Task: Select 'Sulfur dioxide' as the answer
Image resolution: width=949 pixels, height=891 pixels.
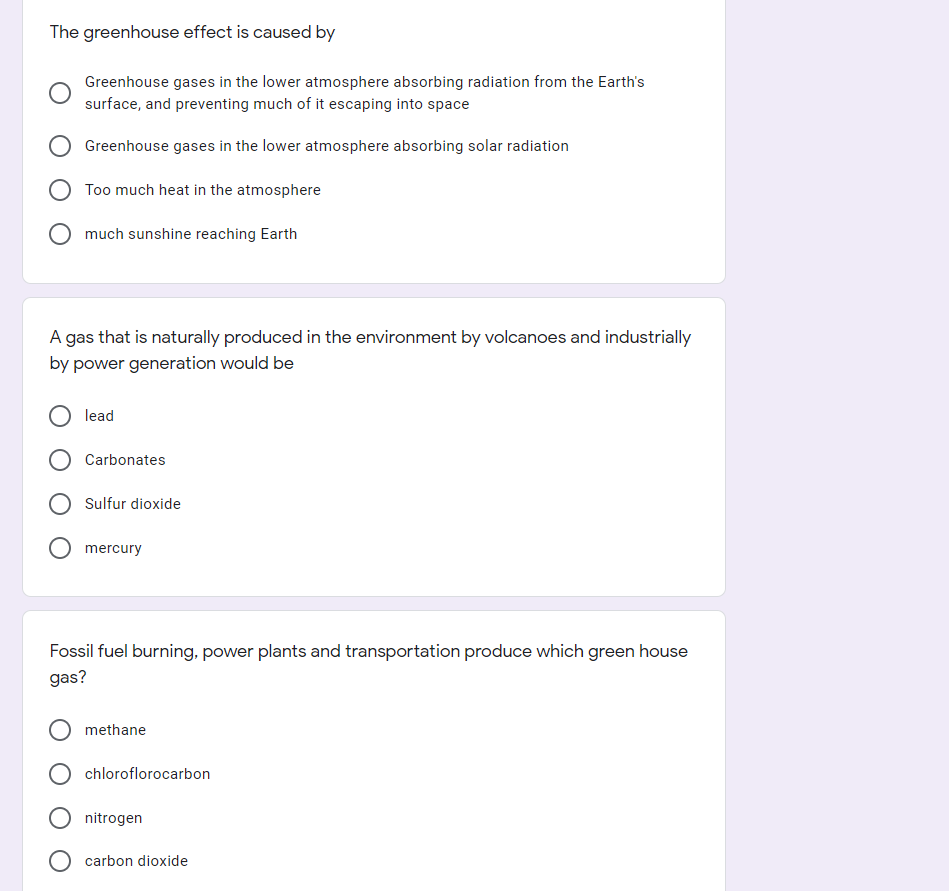Action: click(x=60, y=504)
